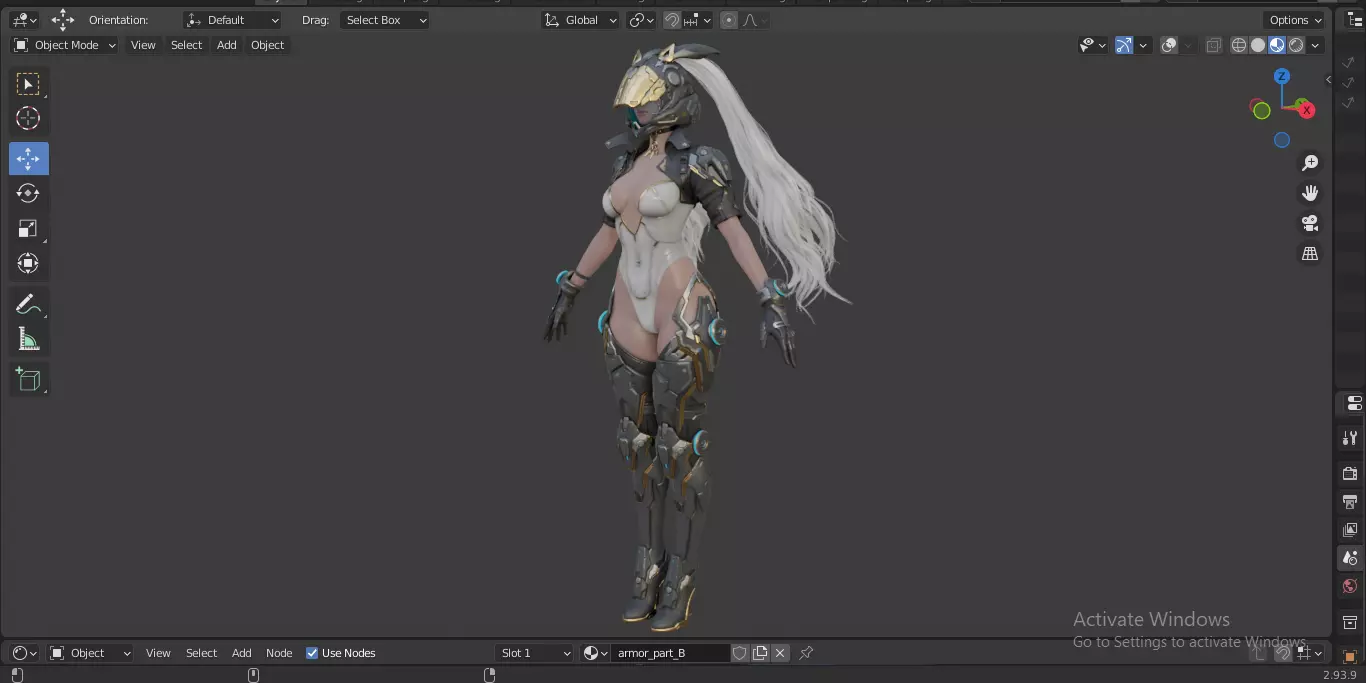Select the Select Box tool
1366x683 pixels.
point(28,84)
